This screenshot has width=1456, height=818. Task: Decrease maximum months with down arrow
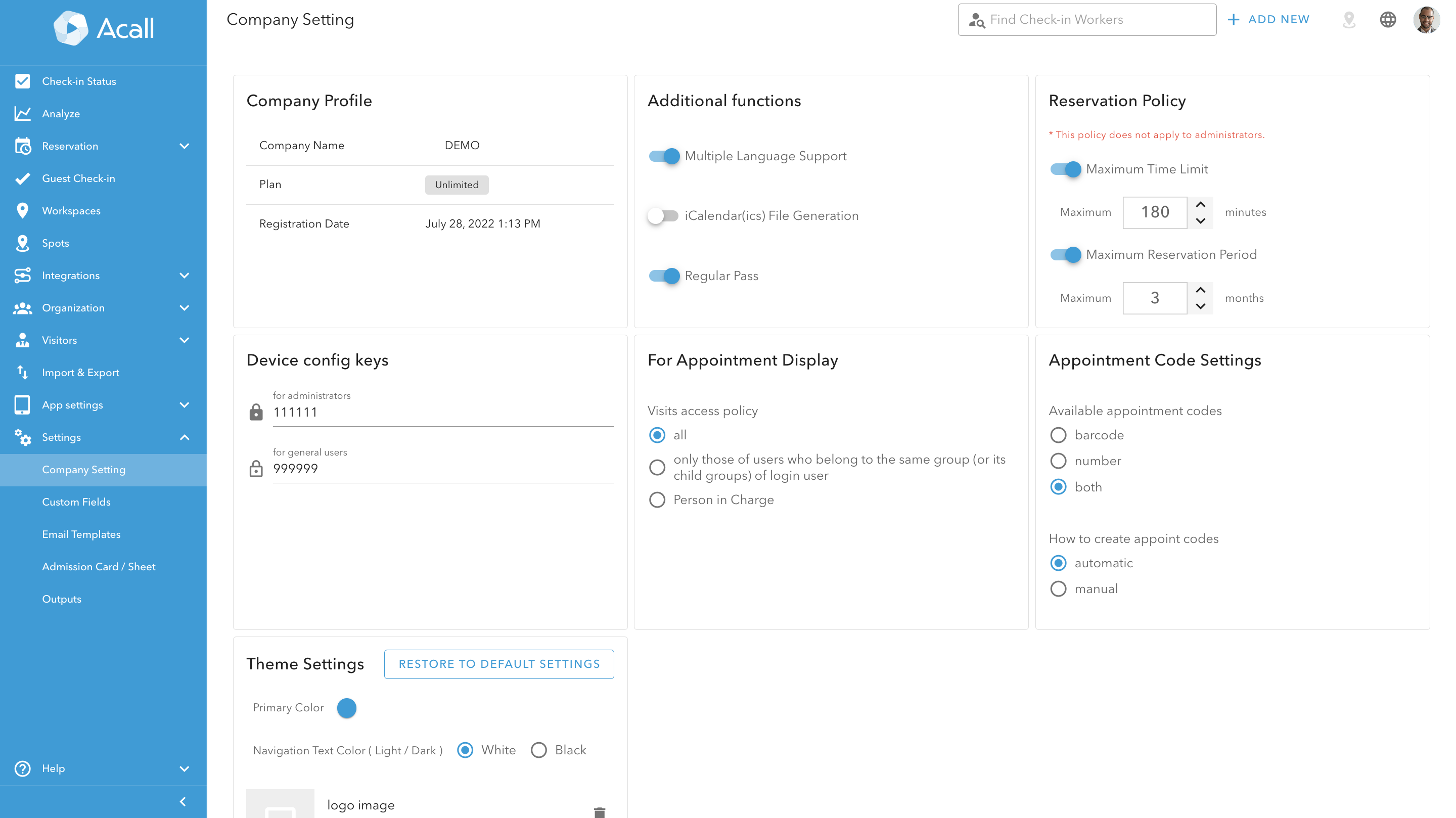[1201, 306]
